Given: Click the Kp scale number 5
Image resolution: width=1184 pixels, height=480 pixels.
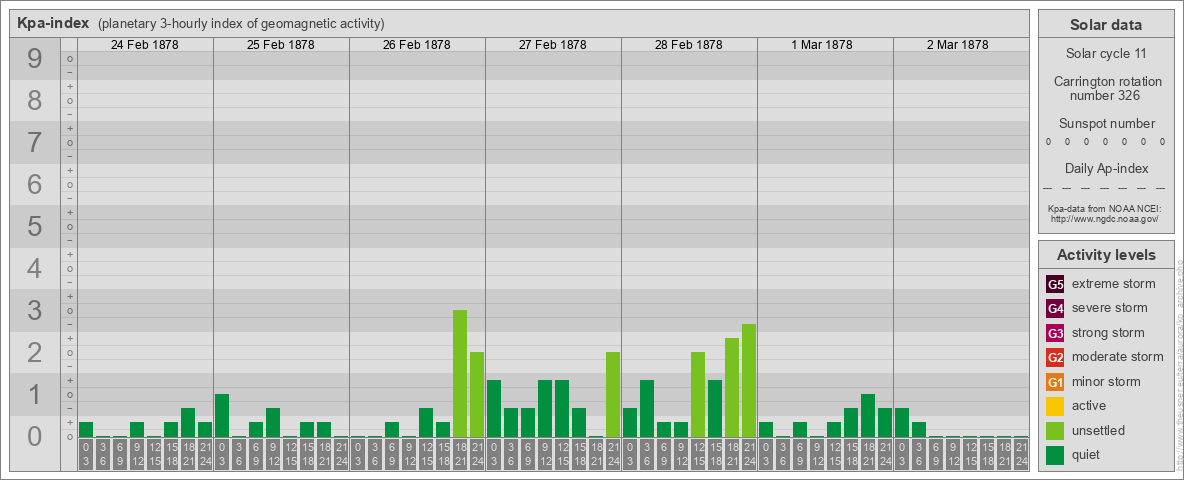Looking at the screenshot, I should pyautogui.click(x=34, y=226).
